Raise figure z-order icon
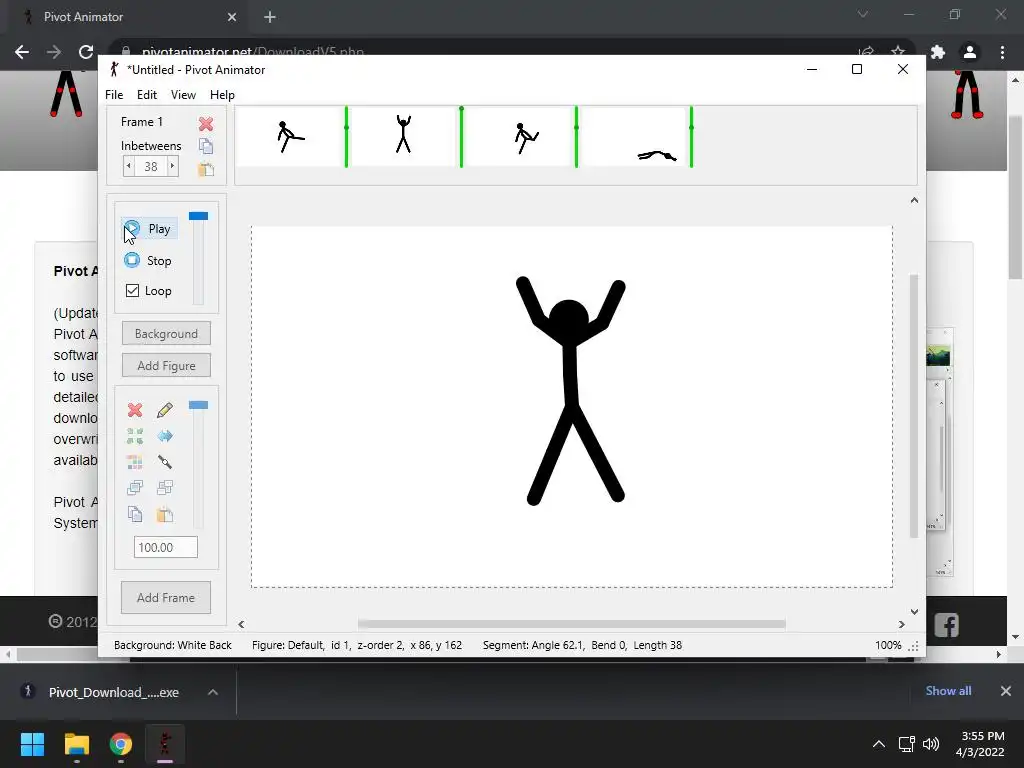 (135, 488)
